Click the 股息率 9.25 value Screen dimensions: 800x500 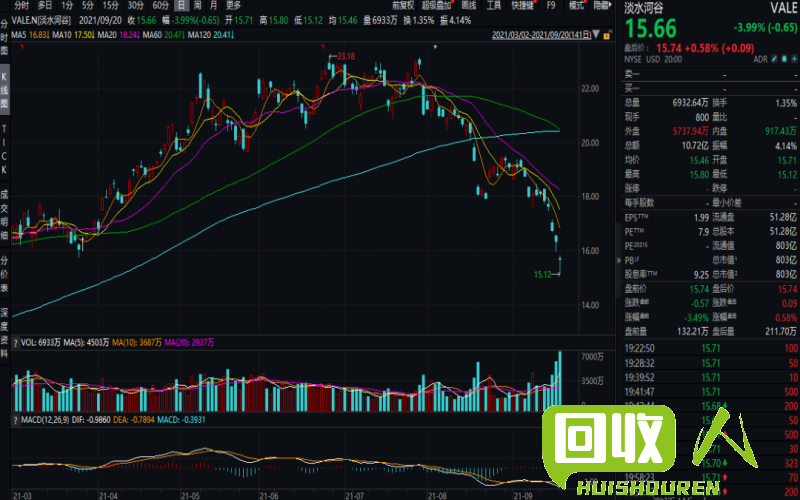701,274
